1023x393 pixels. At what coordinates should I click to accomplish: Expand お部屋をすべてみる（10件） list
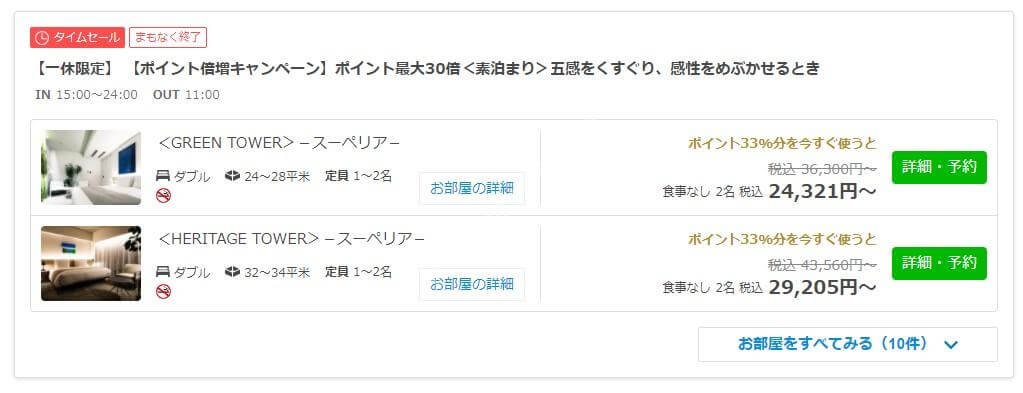847,344
